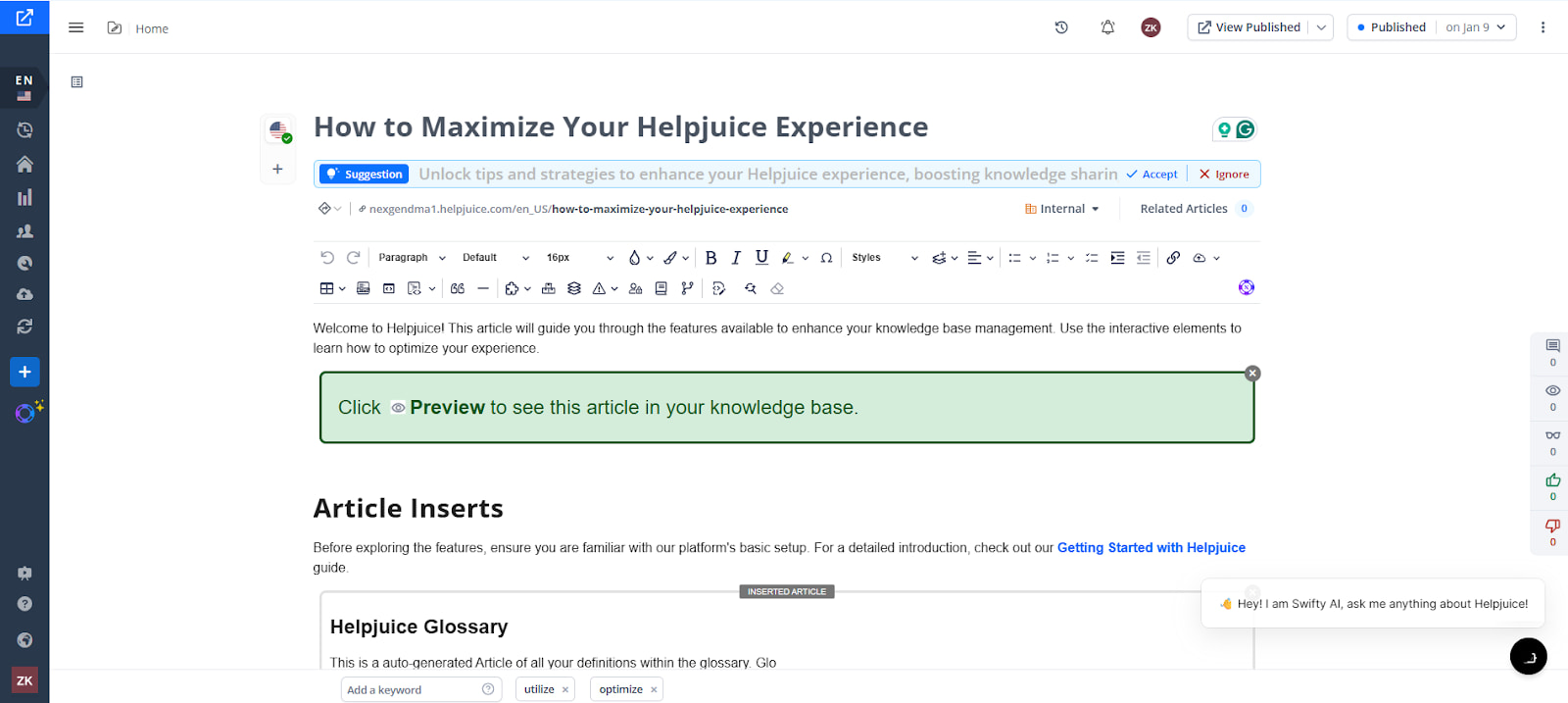Insert a checklist

[1092, 258]
